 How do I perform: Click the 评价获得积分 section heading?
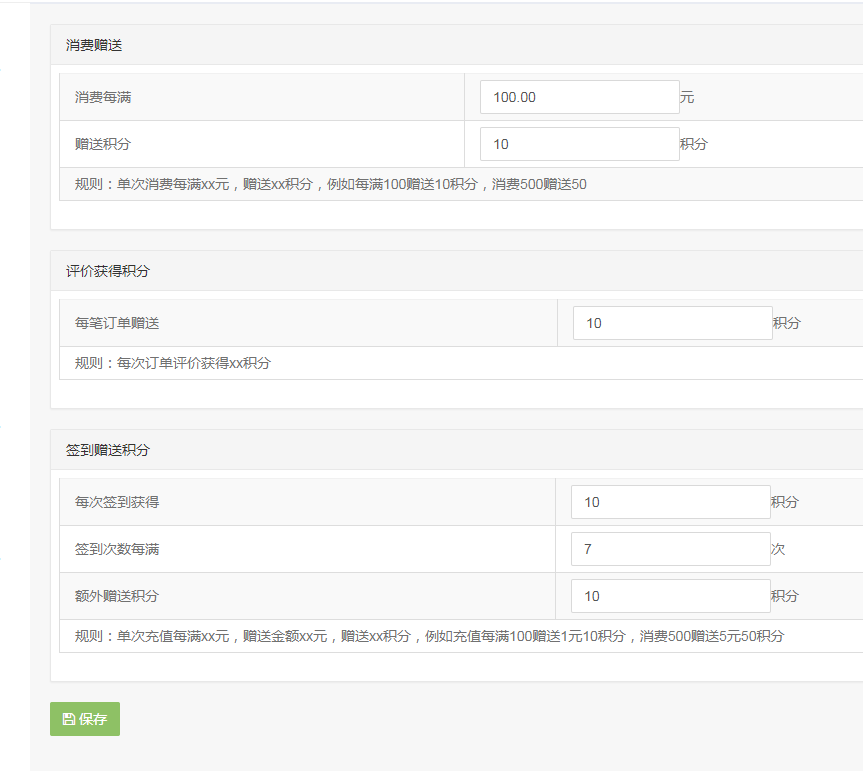click(x=108, y=271)
